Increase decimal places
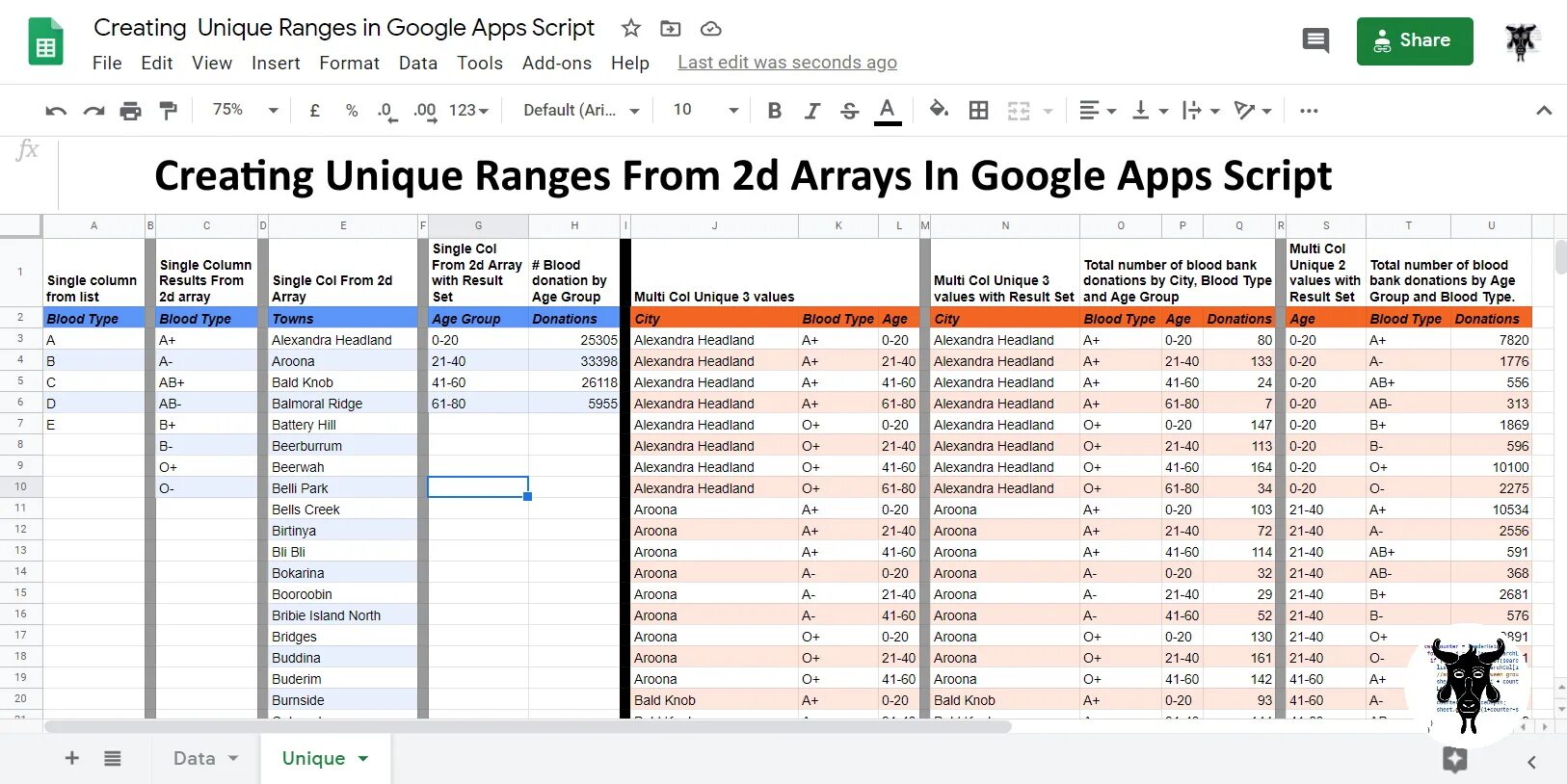This screenshot has height=784, width=1567. point(425,111)
